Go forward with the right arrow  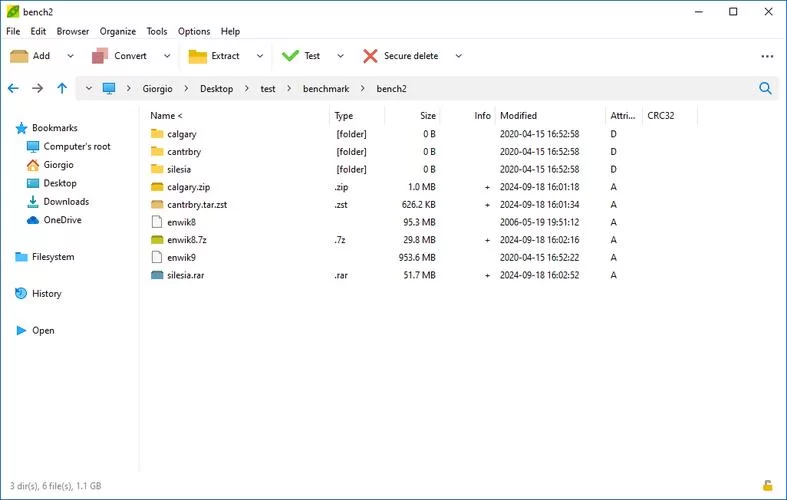point(37,88)
